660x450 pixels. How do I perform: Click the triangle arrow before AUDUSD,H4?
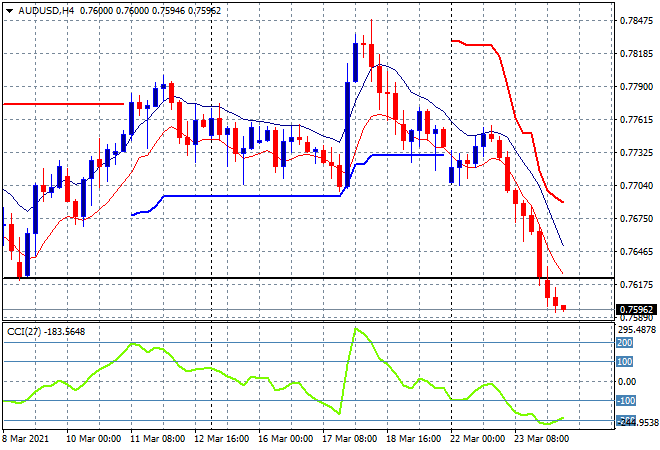tap(9, 9)
